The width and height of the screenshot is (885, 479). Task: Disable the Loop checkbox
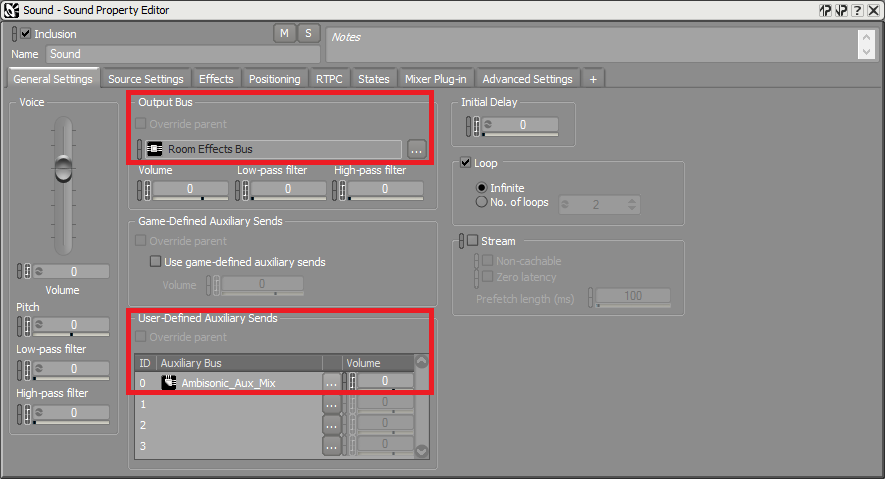coord(466,163)
